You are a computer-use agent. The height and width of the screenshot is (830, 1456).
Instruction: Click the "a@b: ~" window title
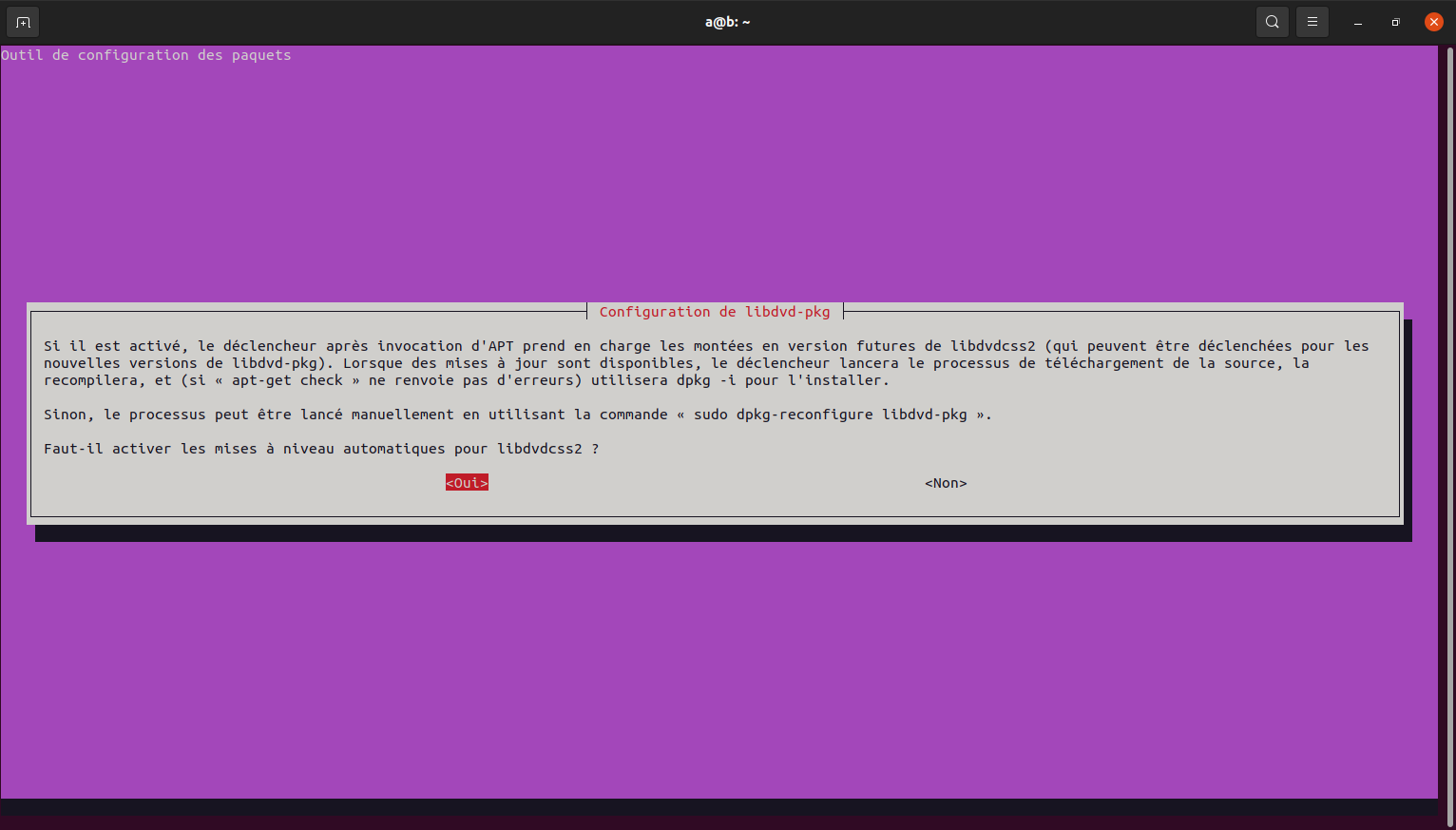[x=727, y=22]
